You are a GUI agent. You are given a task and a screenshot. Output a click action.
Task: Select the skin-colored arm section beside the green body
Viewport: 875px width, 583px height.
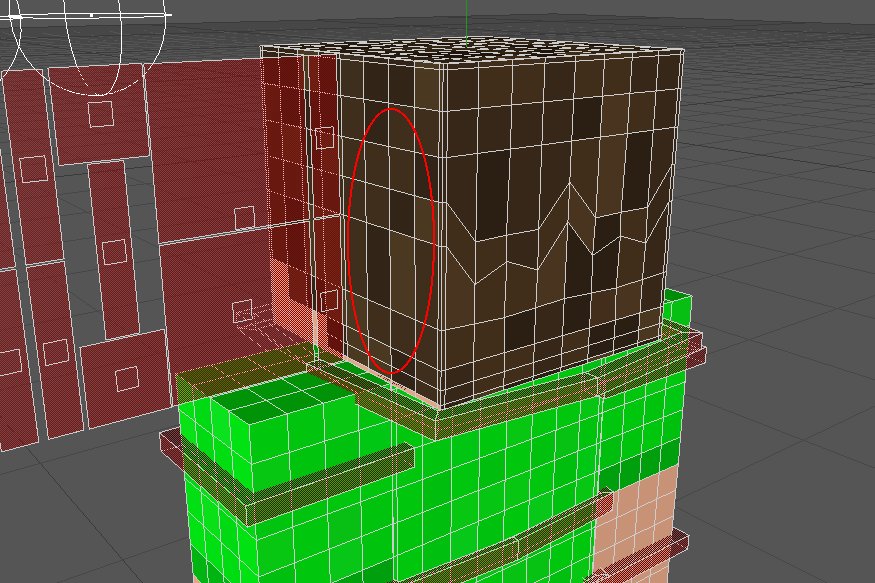tap(636, 524)
